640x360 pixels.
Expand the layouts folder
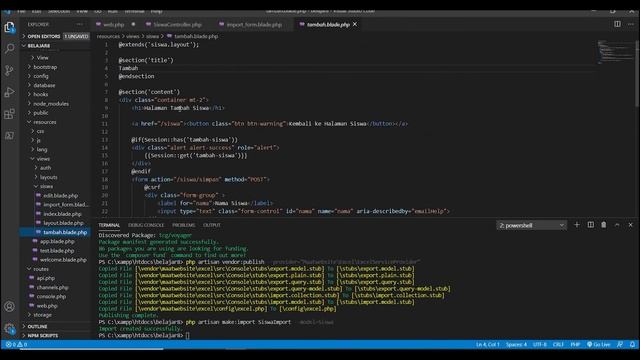(x=49, y=177)
